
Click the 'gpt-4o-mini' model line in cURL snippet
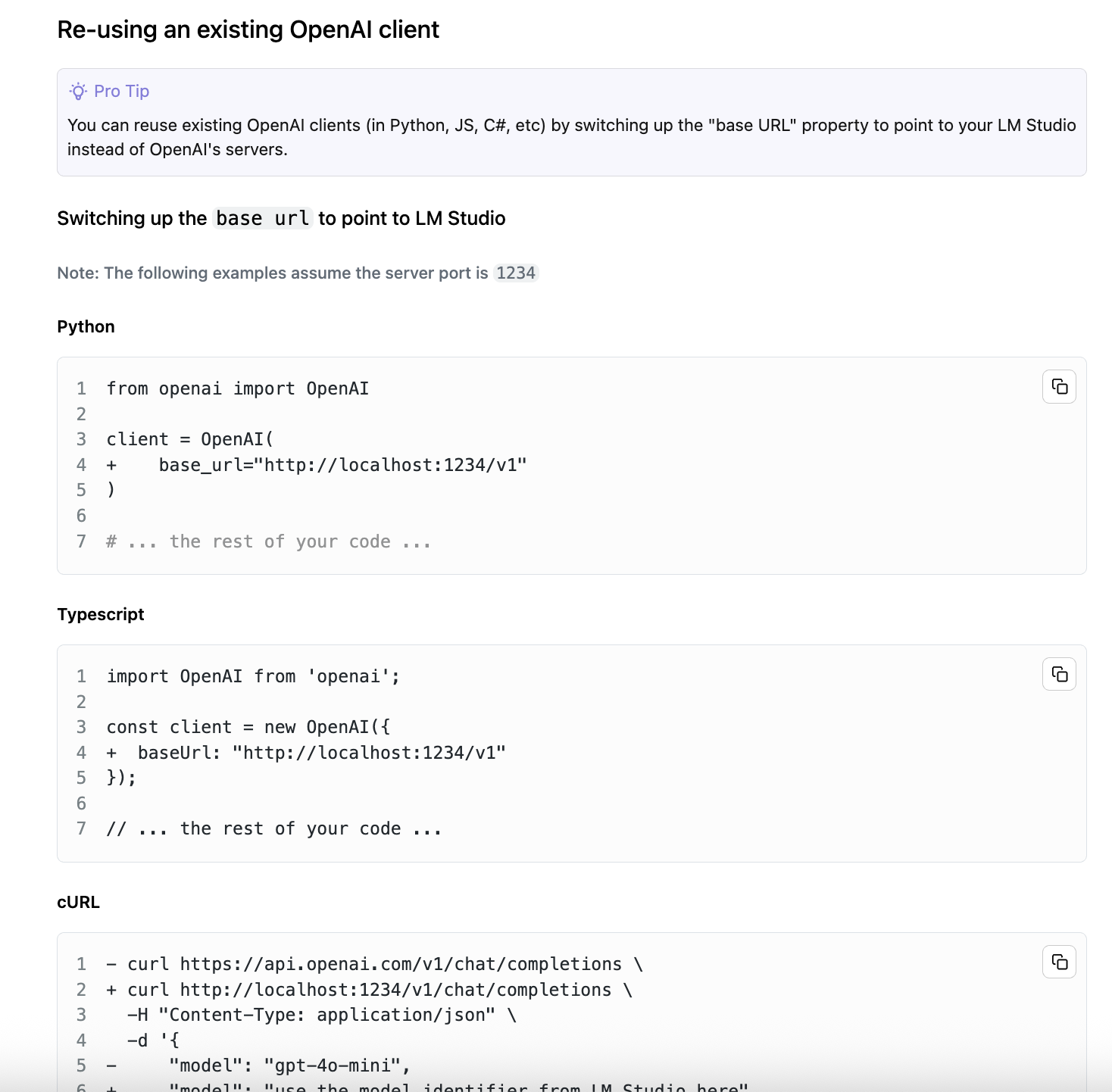pos(288,1065)
